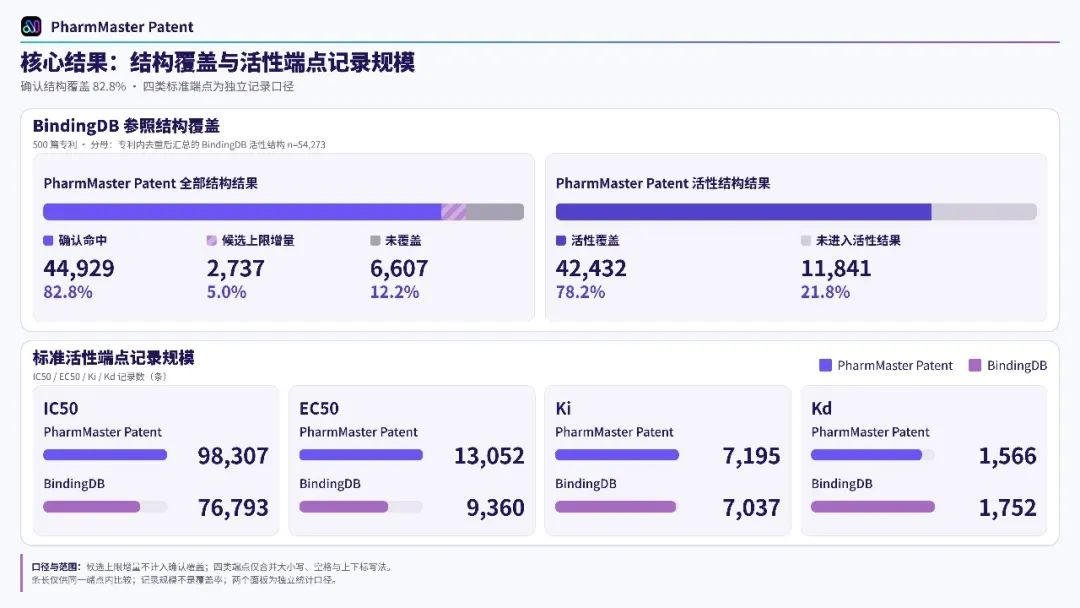Click the EC50 BindingDB value 9,360
The image size is (1080, 608).
tap(495, 508)
